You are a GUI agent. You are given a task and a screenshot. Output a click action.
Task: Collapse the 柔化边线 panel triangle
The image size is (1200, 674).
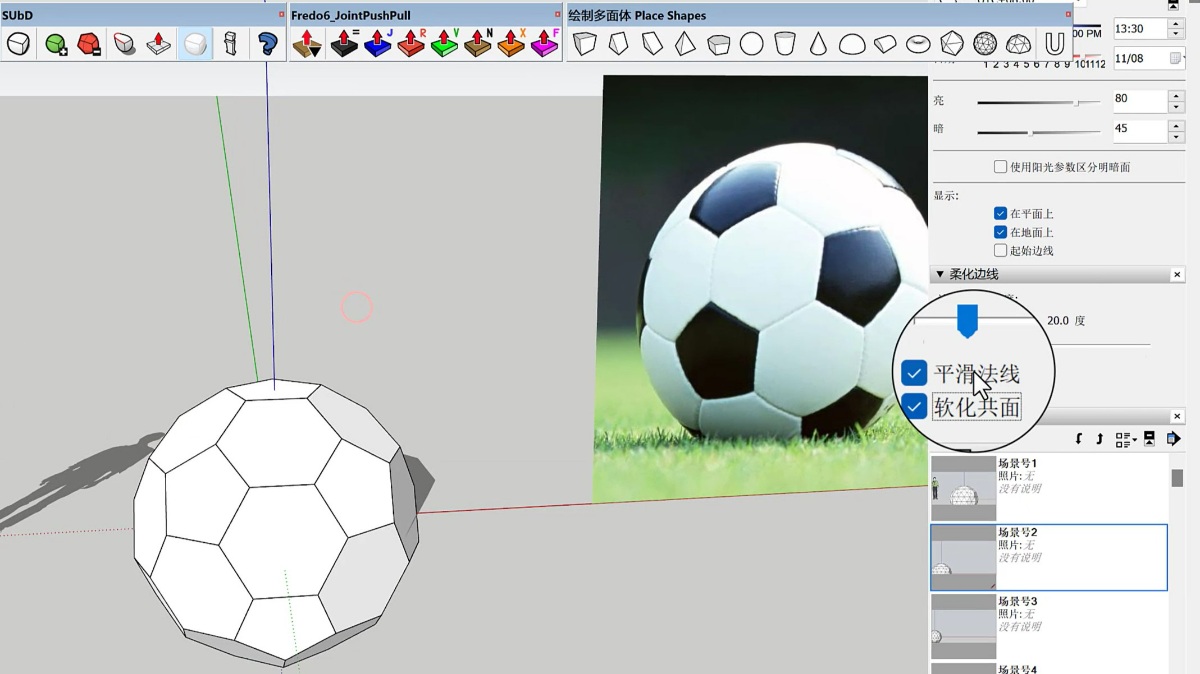[x=940, y=274]
